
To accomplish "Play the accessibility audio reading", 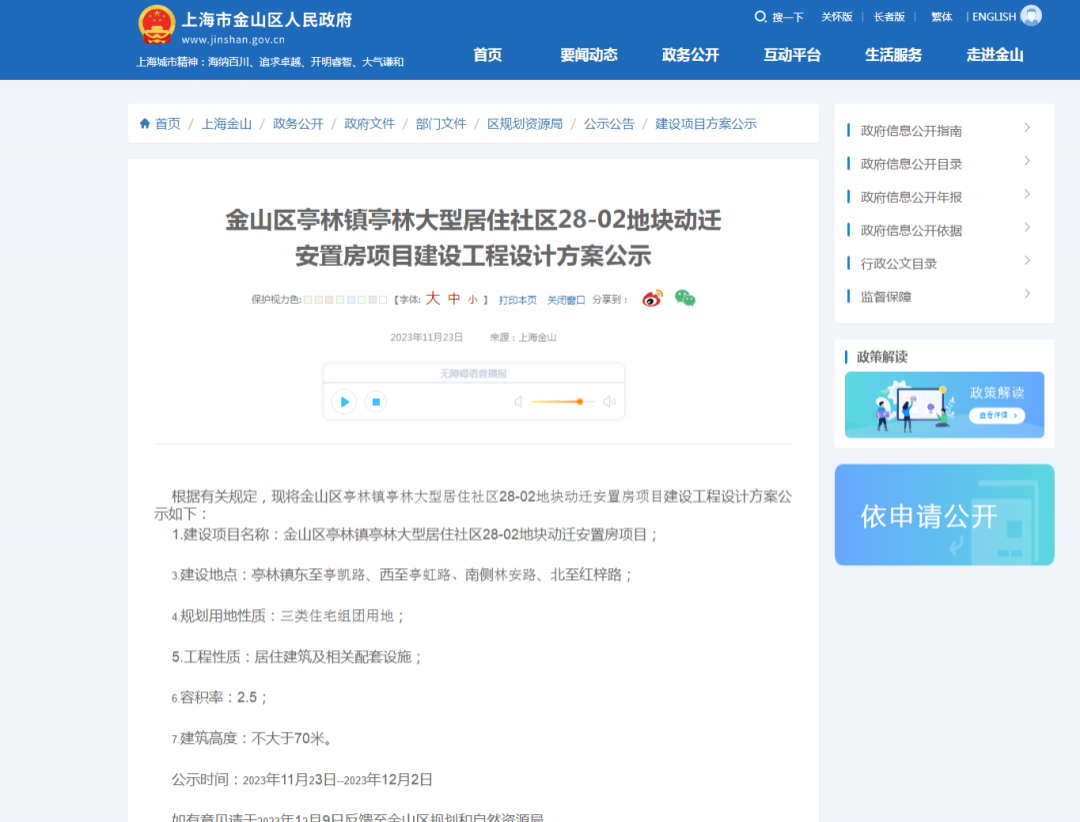I will [344, 402].
